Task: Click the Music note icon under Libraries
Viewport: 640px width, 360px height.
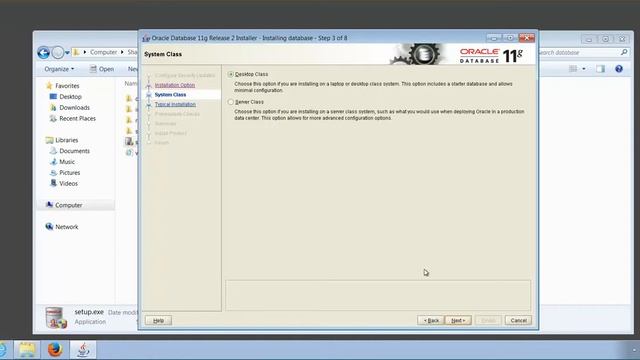Action: [x=53, y=162]
